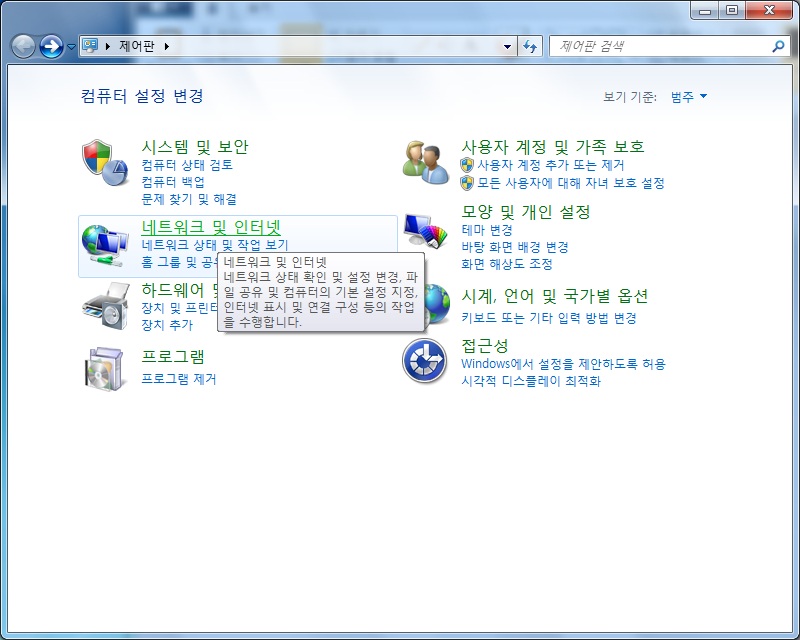This screenshot has height=640, width=800.
Task: Click 모든 사용자에 대해 자녀 보호 설정
Action: coord(571,183)
